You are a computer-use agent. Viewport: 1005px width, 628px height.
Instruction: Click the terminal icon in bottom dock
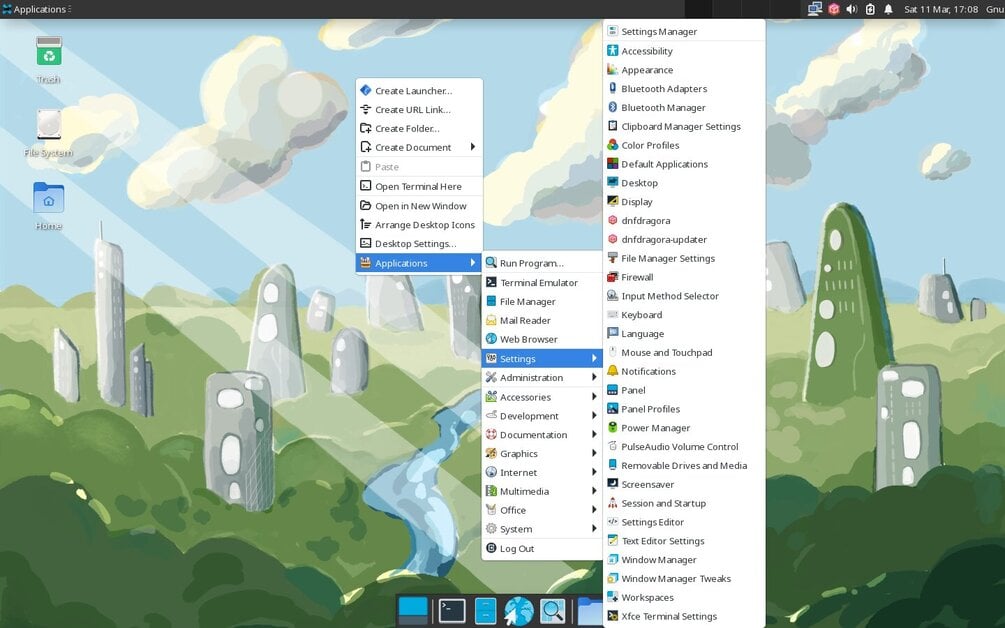[452, 611]
